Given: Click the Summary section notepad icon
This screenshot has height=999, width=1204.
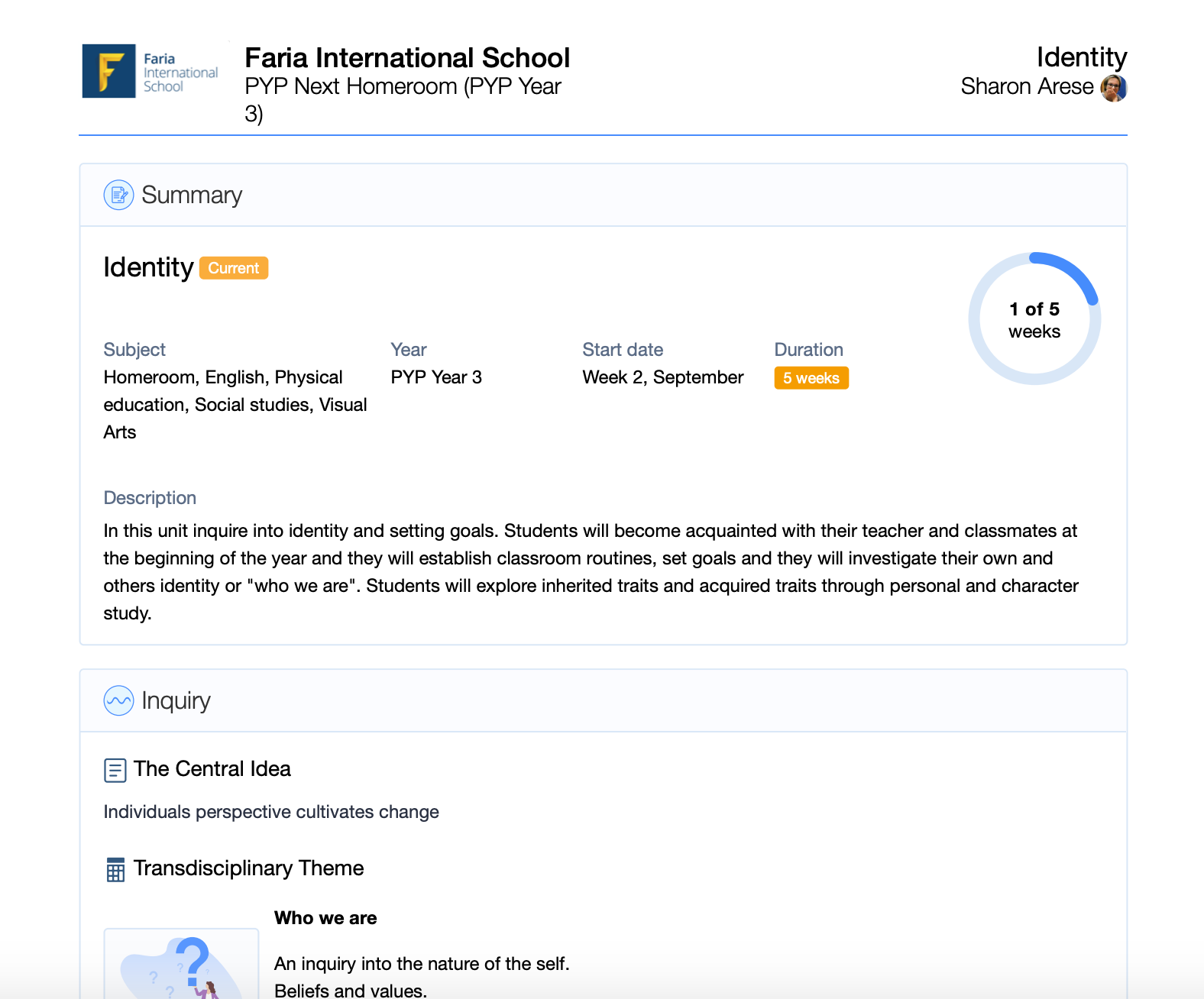Looking at the screenshot, I should tap(118, 196).
